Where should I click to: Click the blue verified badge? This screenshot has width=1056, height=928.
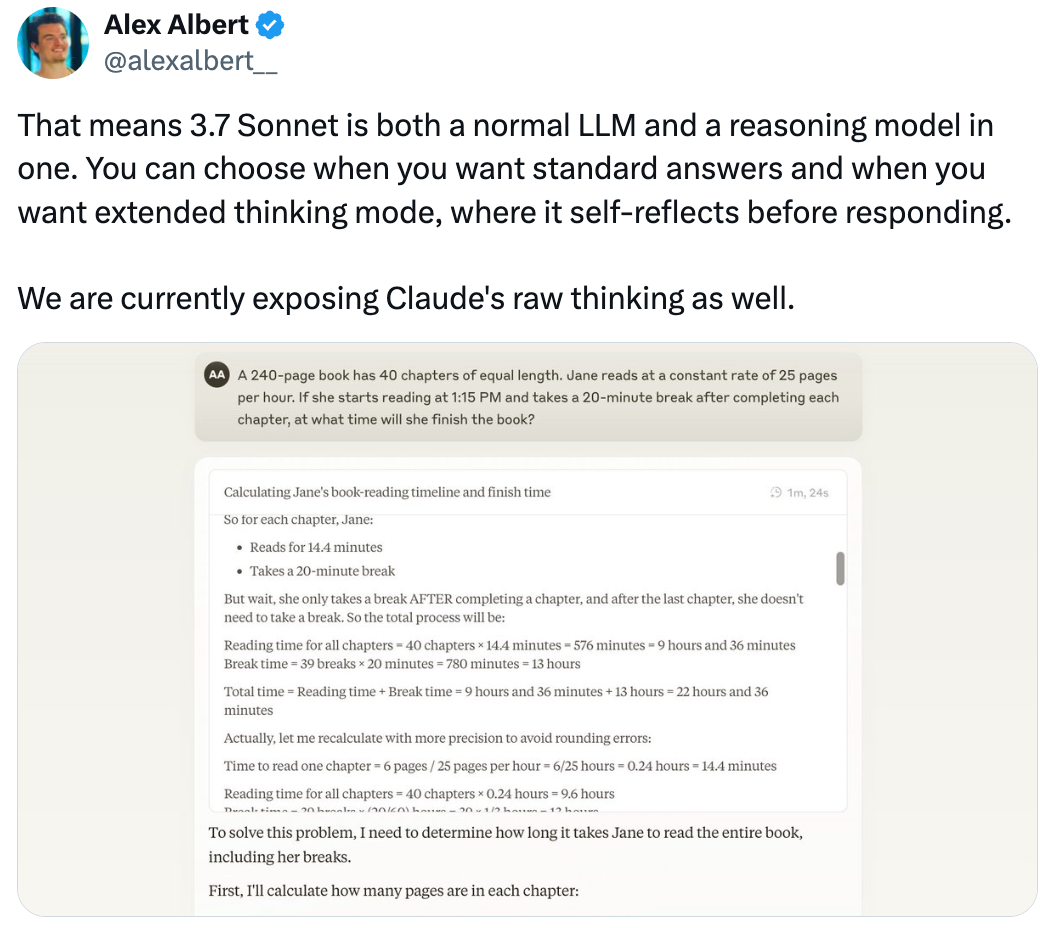(x=270, y=26)
